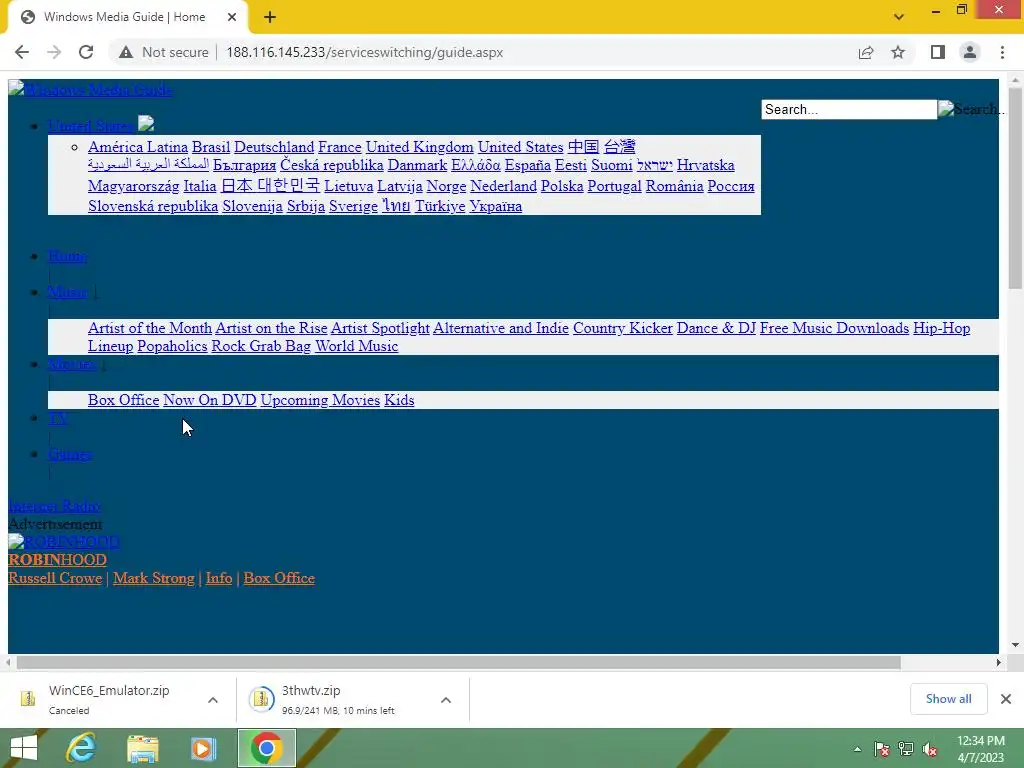The height and width of the screenshot is (768, 1024).
Task: Open Kids movies link
Action: tap(399, 400)
